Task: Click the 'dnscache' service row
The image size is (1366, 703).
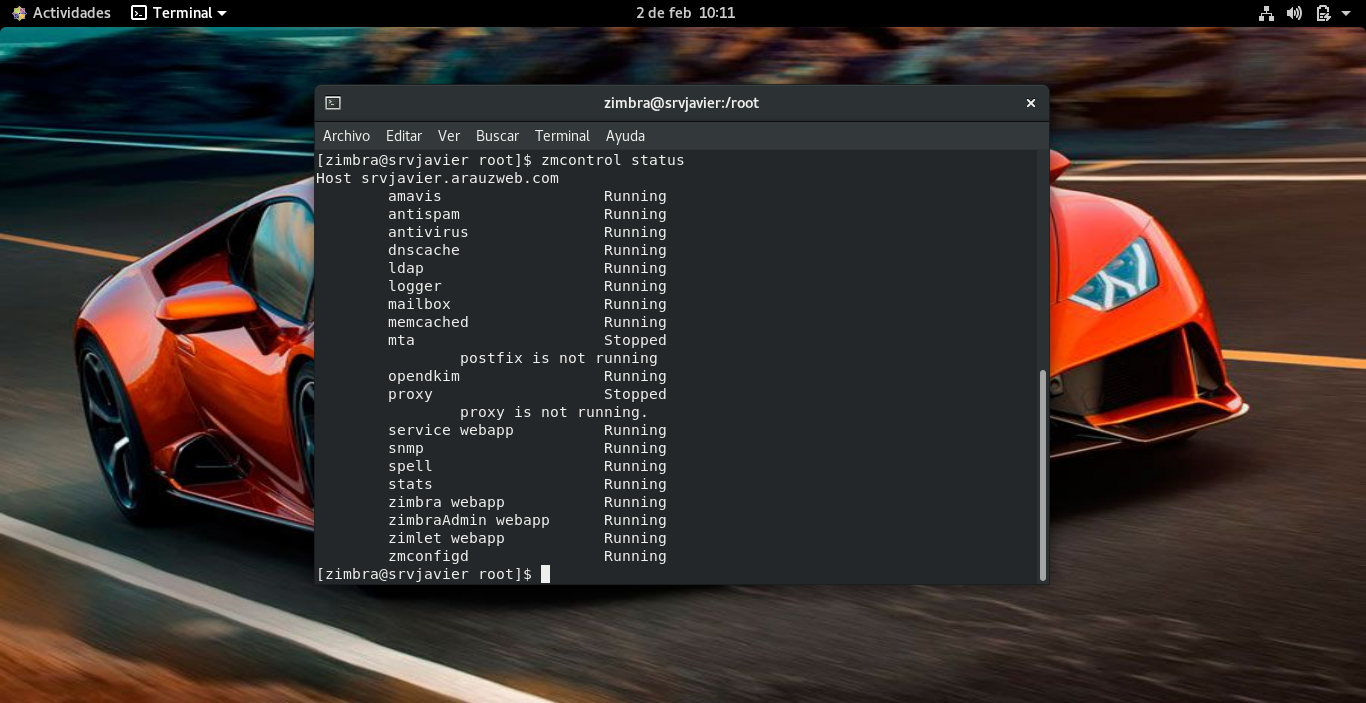Action: 527,250
